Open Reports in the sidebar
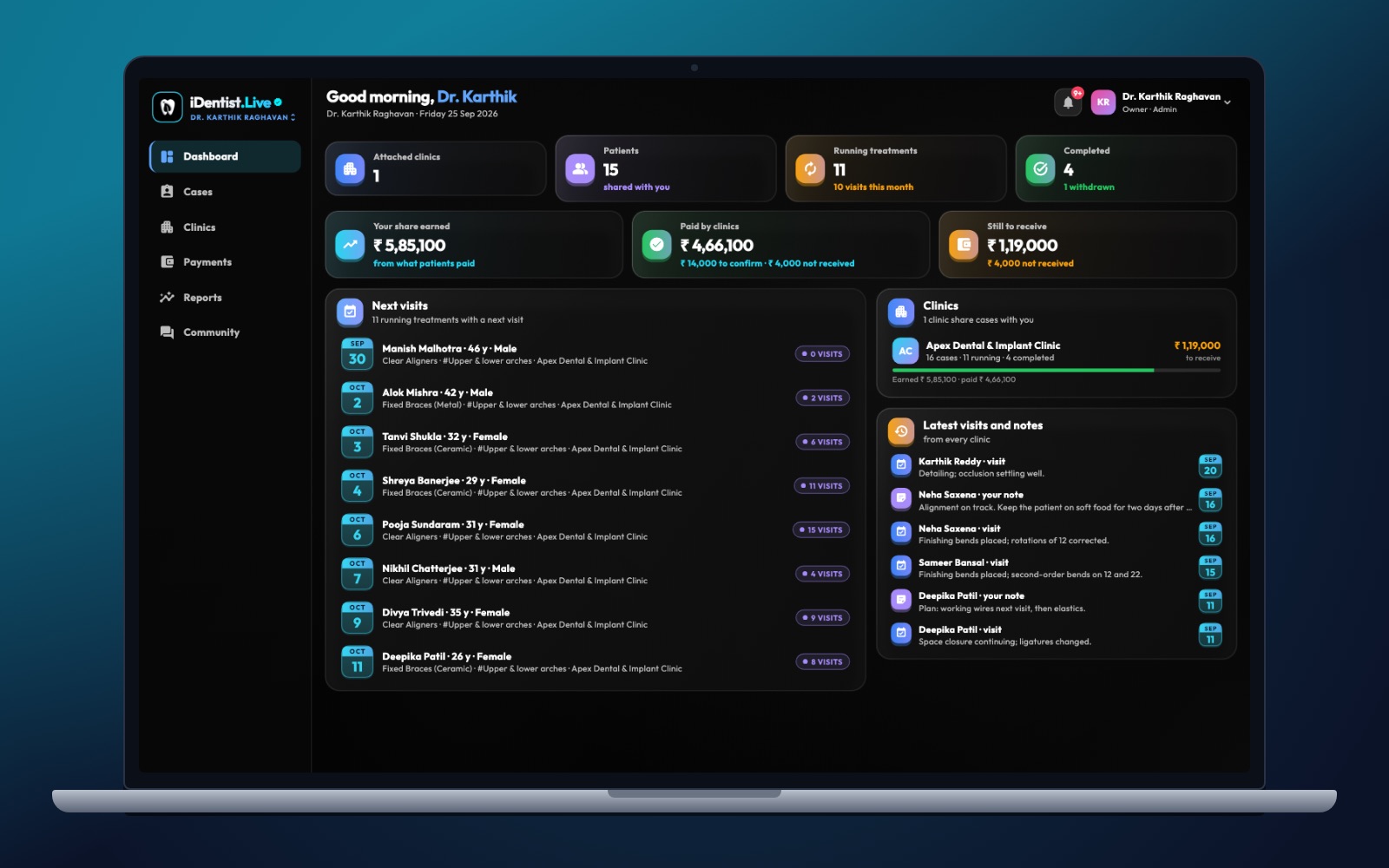This screenshot has height=868, width=1389. 225,298
